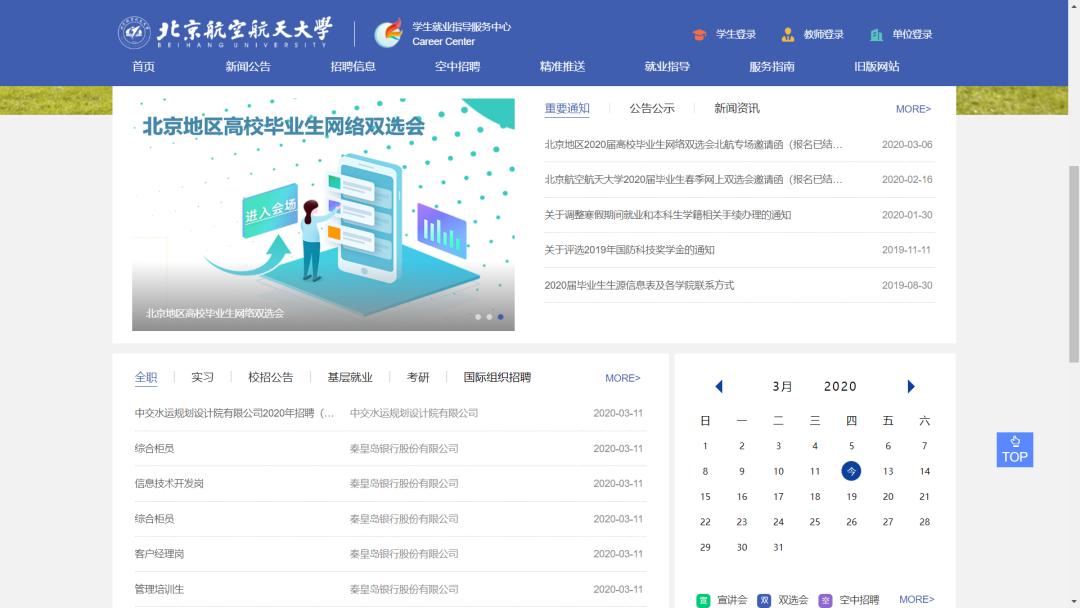Go to next month with right calendar arrow

(x=910, y=386)
